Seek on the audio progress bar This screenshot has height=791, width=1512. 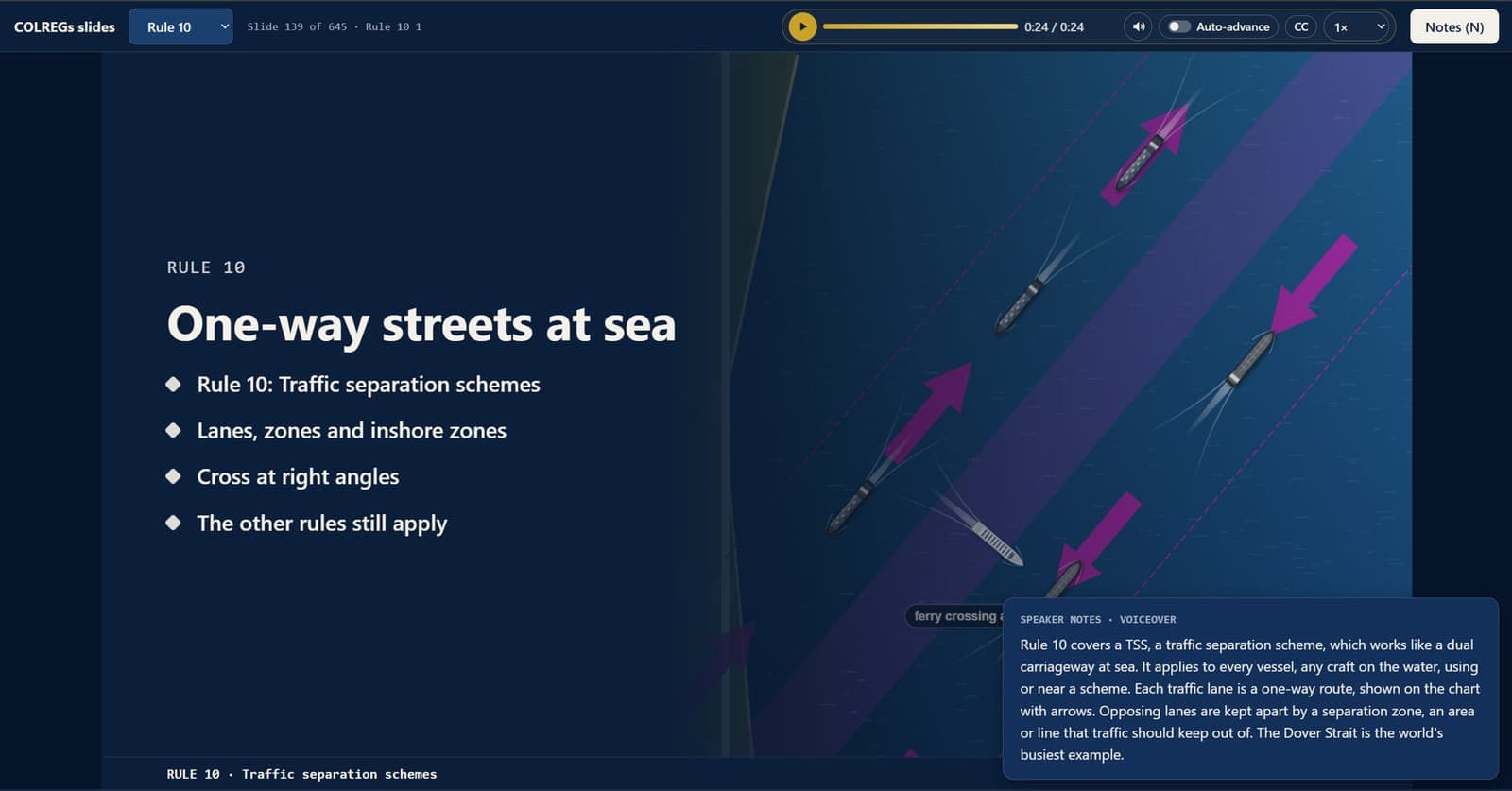920,26
